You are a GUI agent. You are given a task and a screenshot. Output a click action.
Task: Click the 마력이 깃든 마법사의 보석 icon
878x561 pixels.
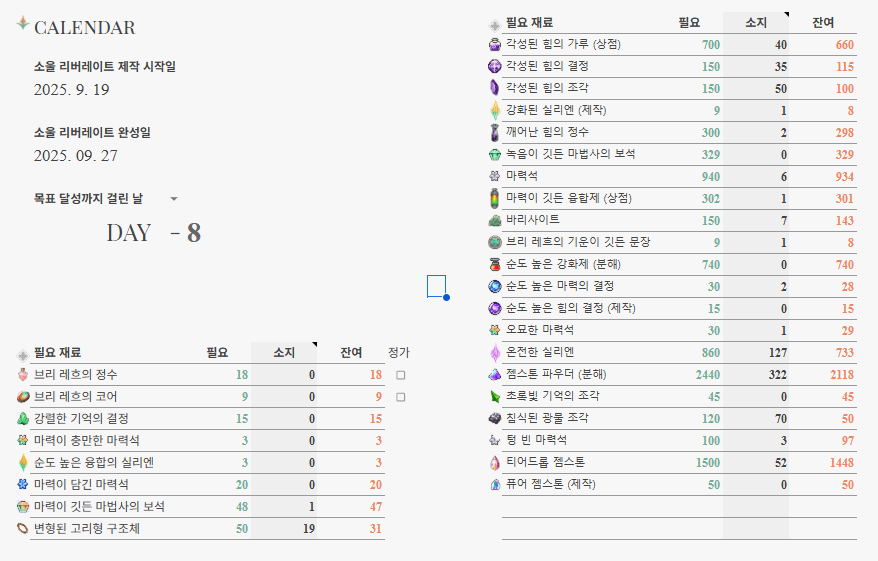coord(22,507)
